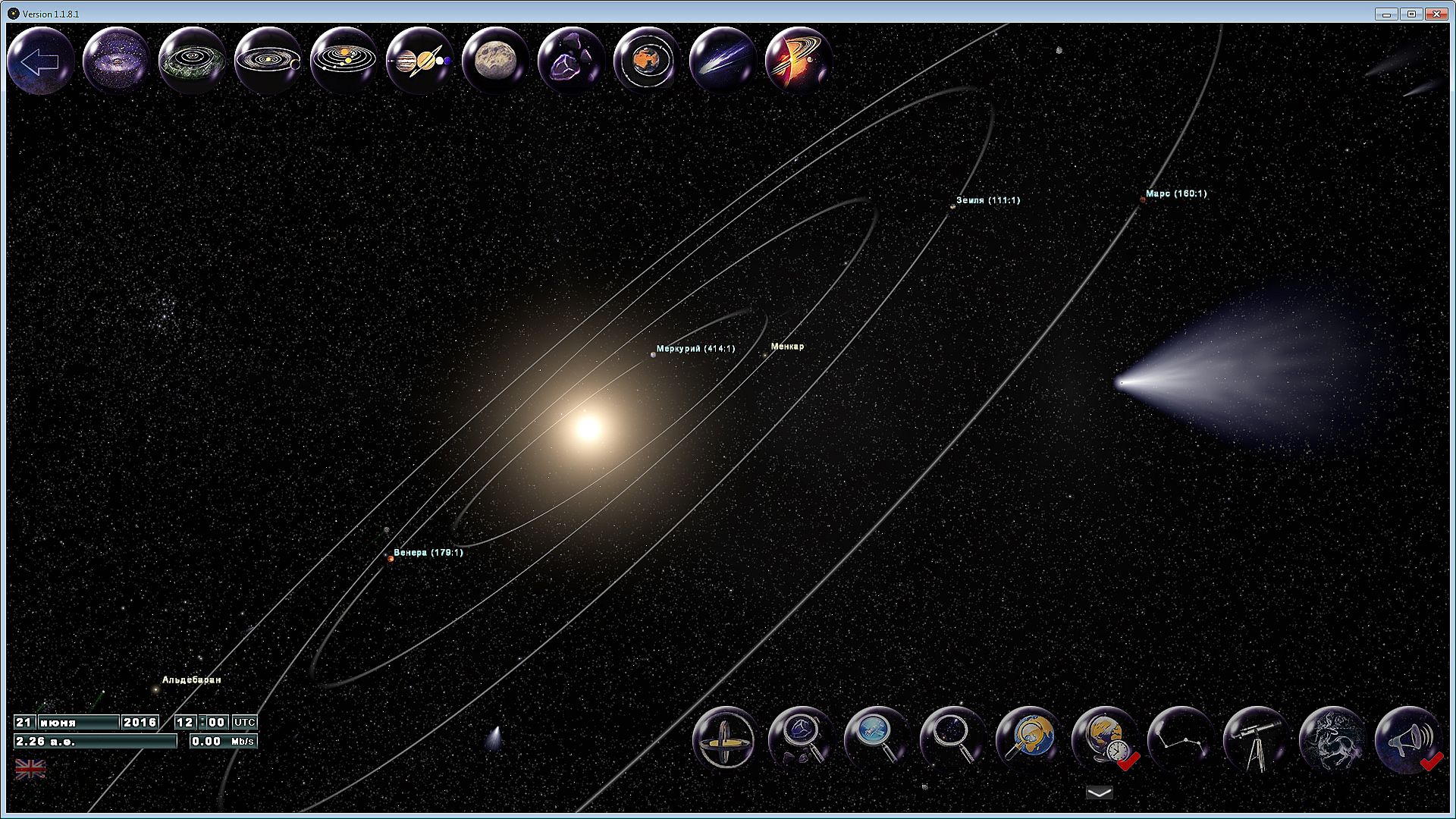Open the month field showing июня

pyautogui.click(x=78, y=722)
